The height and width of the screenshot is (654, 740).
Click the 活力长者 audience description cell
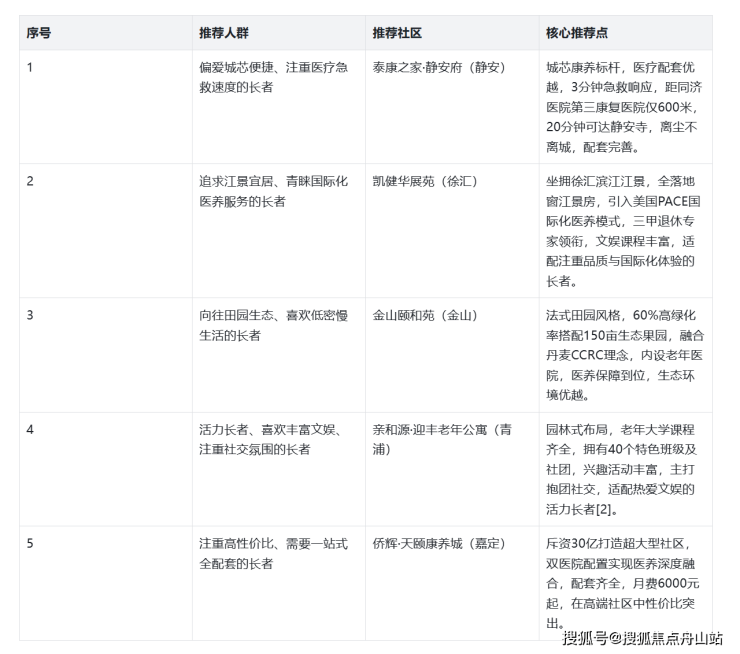click(270, 440)
